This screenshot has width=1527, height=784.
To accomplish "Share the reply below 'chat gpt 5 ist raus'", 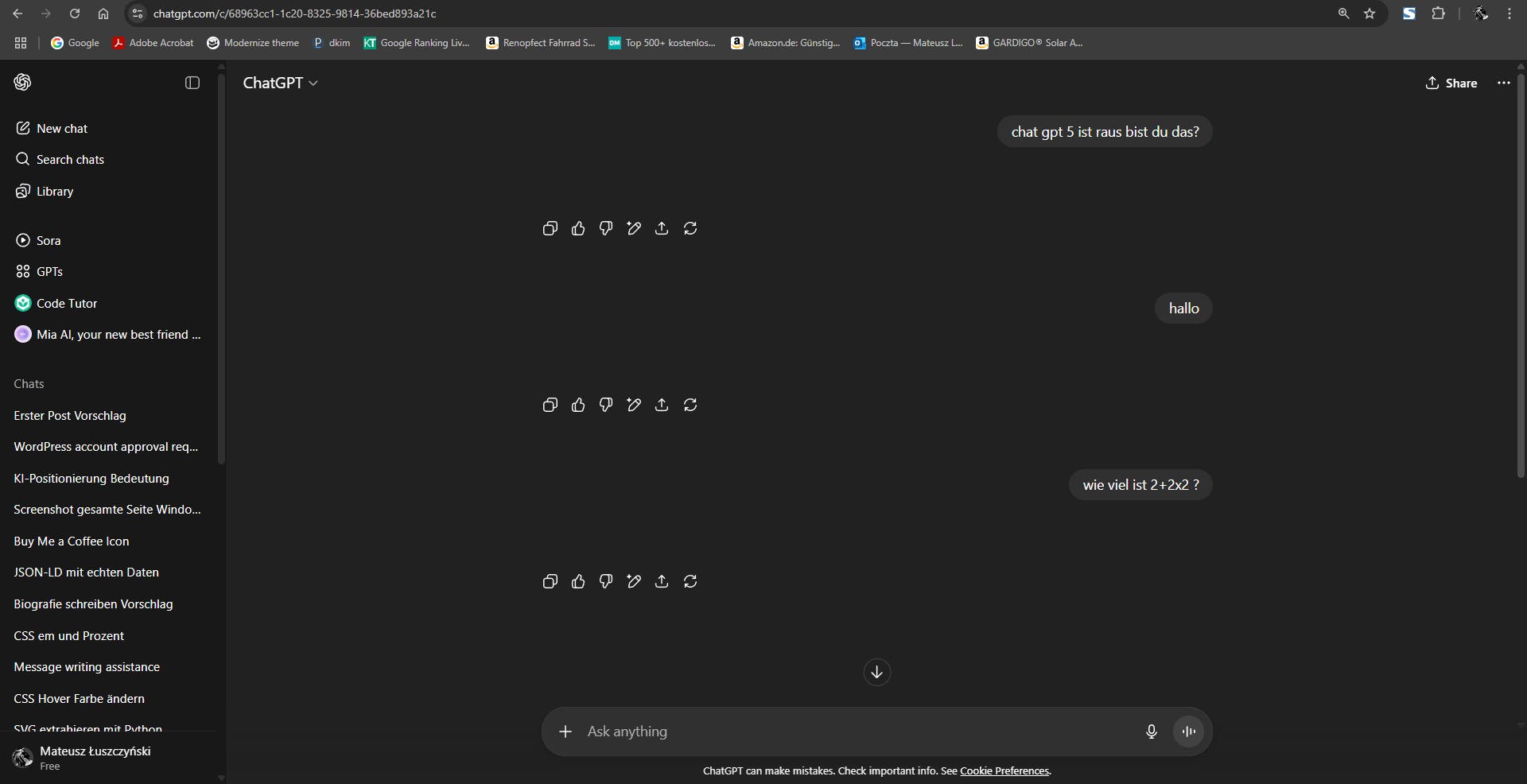I will (x=662, y=228).
